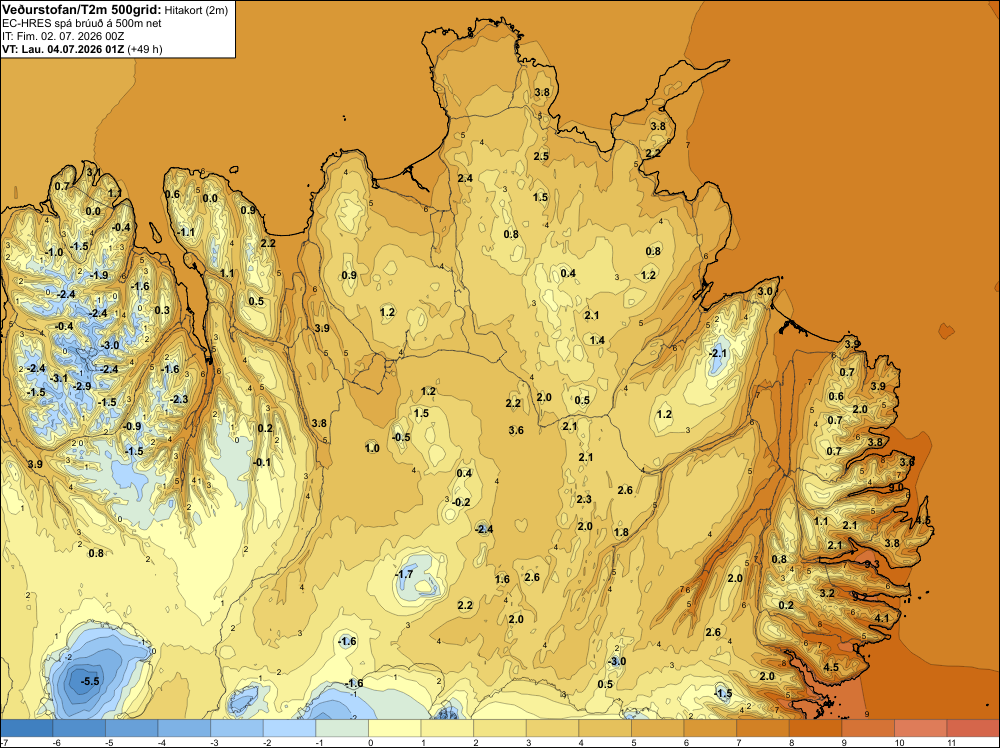Click the '-1.0' temperature reading
Image resolution: width=1000 pixels, height=748 pixels.
(54, 252)
